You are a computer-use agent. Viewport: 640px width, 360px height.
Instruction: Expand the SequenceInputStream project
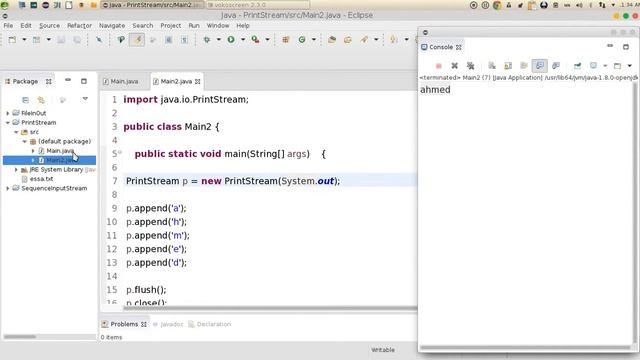coord(7,188)
